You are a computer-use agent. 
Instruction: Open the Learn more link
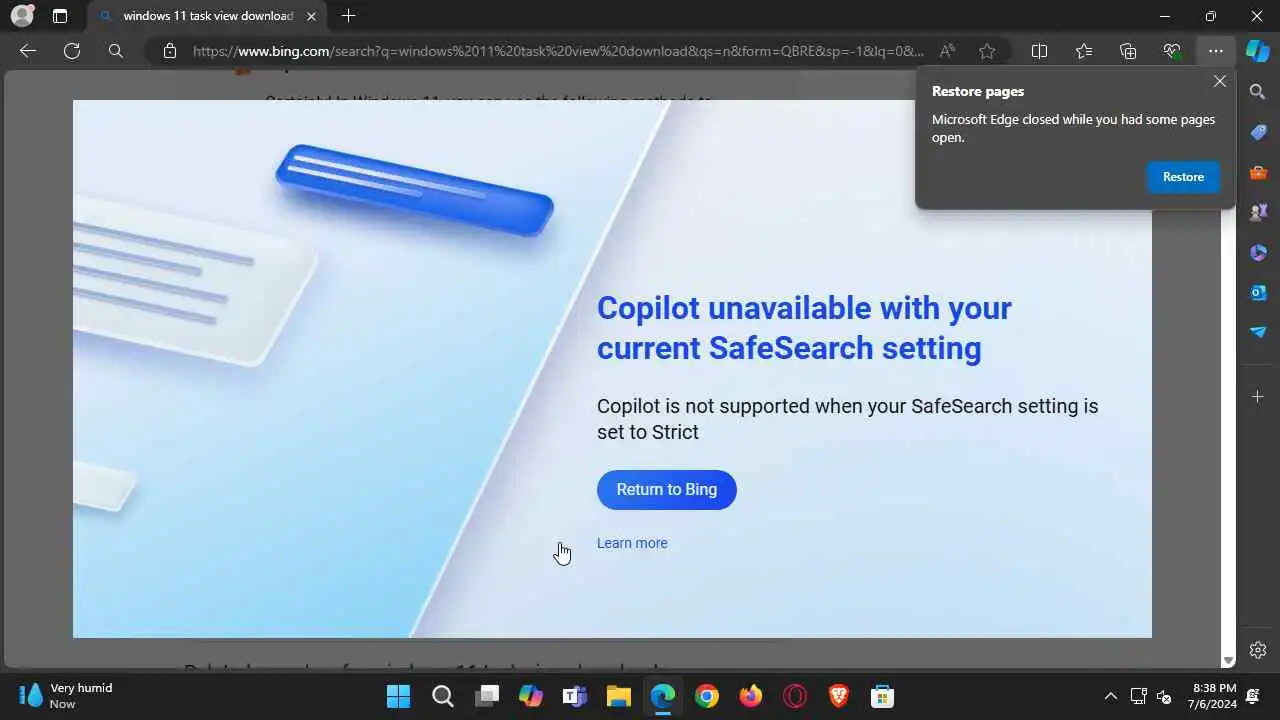[632, 543]
